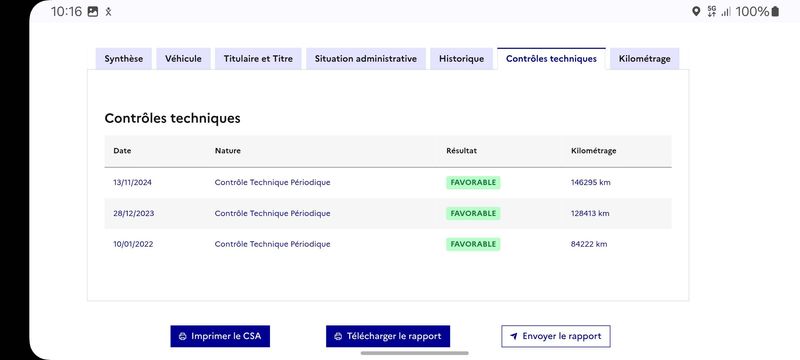Go to the Historique tab
Image resolution: width=800 pixels, height=360 pixels.
[461, 59]
